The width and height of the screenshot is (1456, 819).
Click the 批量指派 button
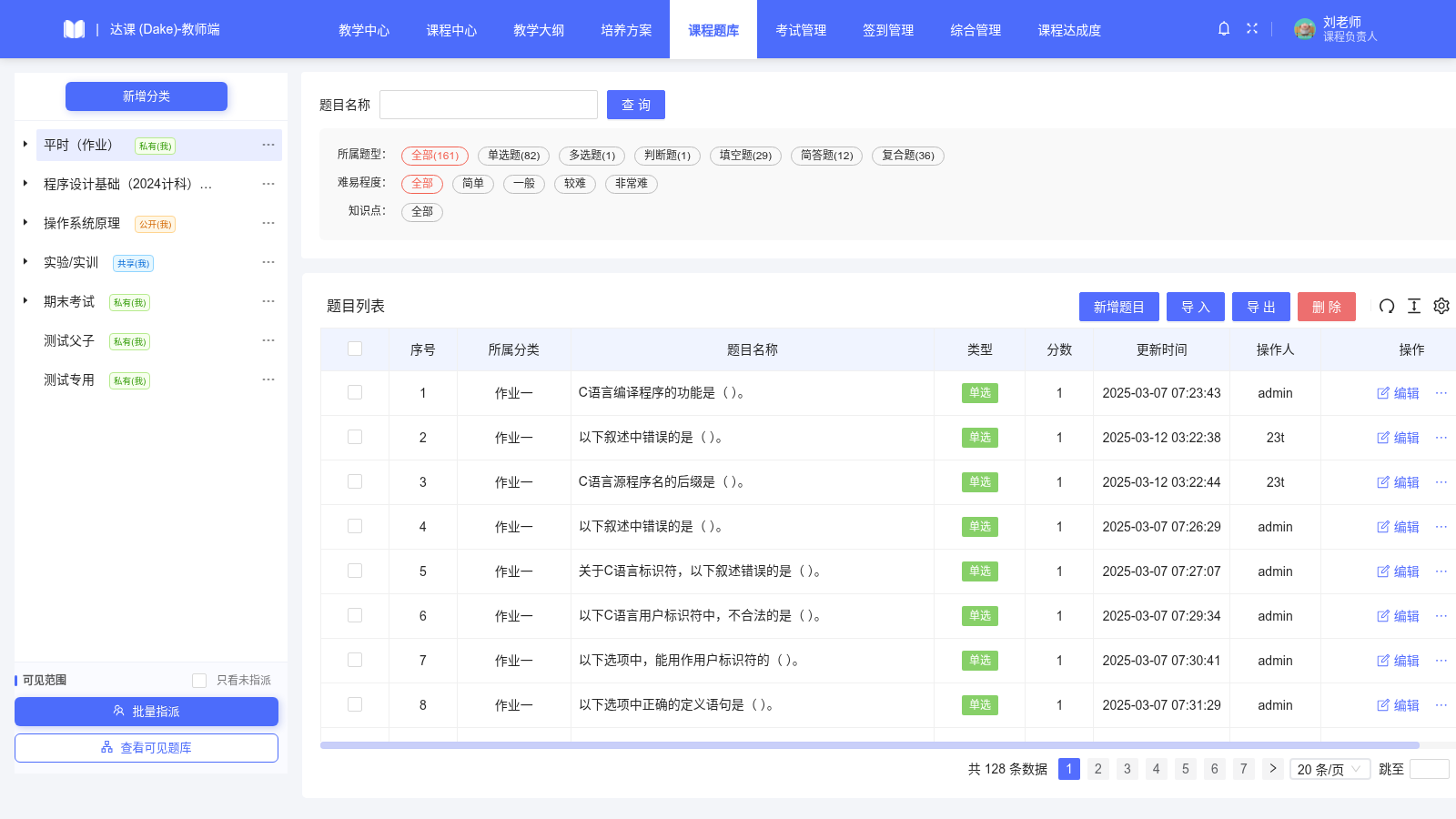147,712
